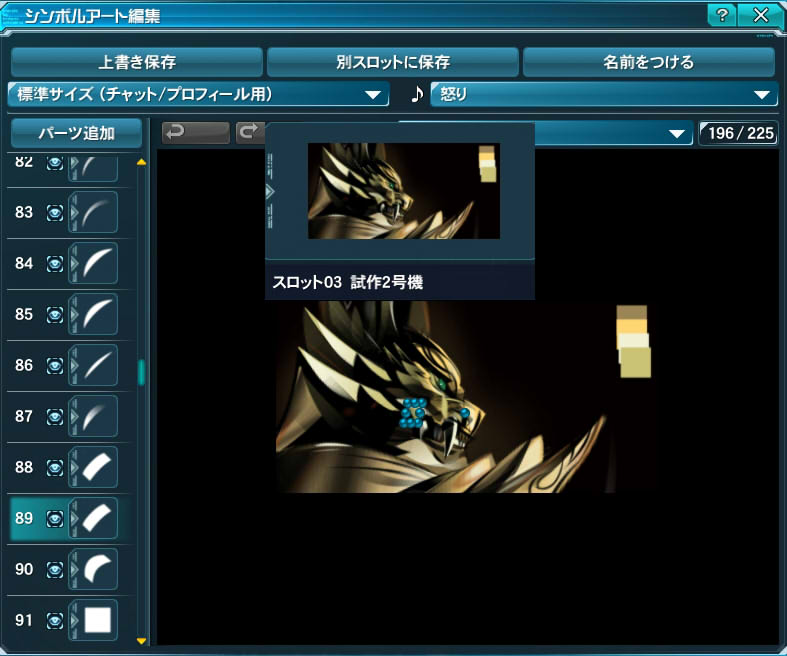
Task: Toggle the eye icon on layer 87
Action: pyautogui.click(x=55, y=417)
